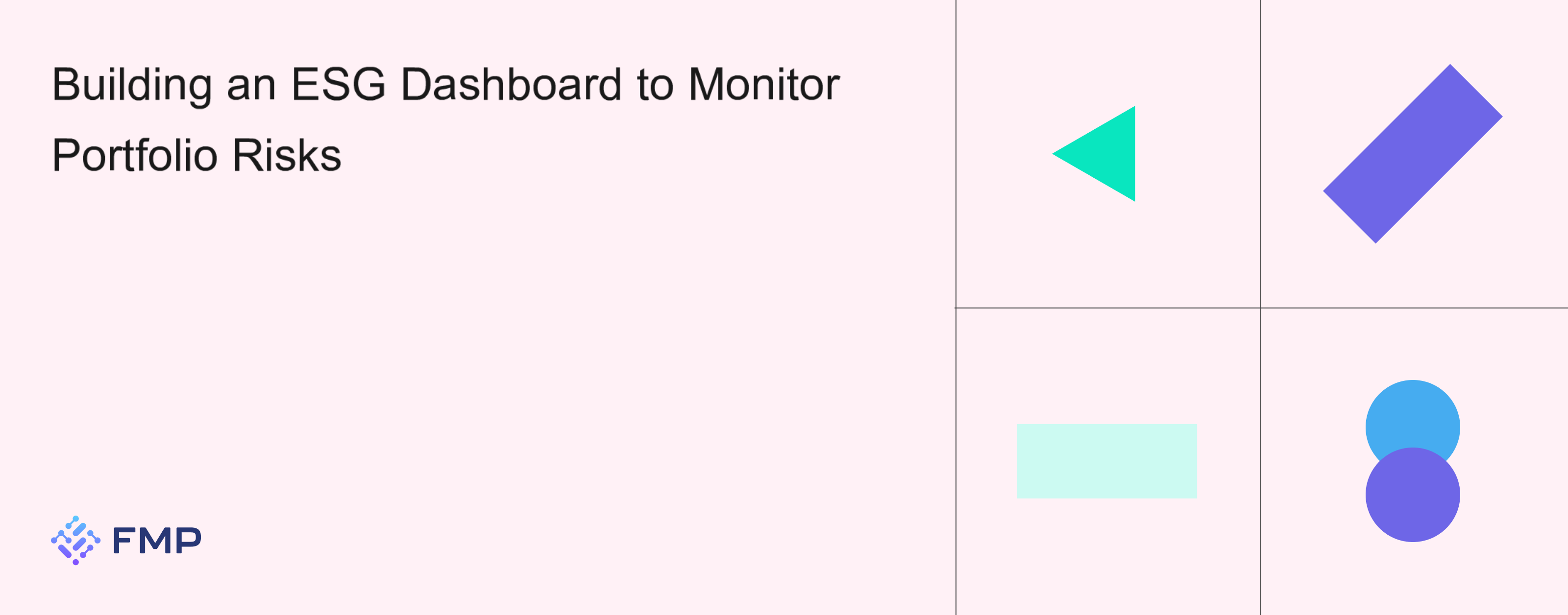Screen dimensions: 1568x615
Task: Click the letter "F" in the FMP wordmark
Action: [x=125, y=541]
